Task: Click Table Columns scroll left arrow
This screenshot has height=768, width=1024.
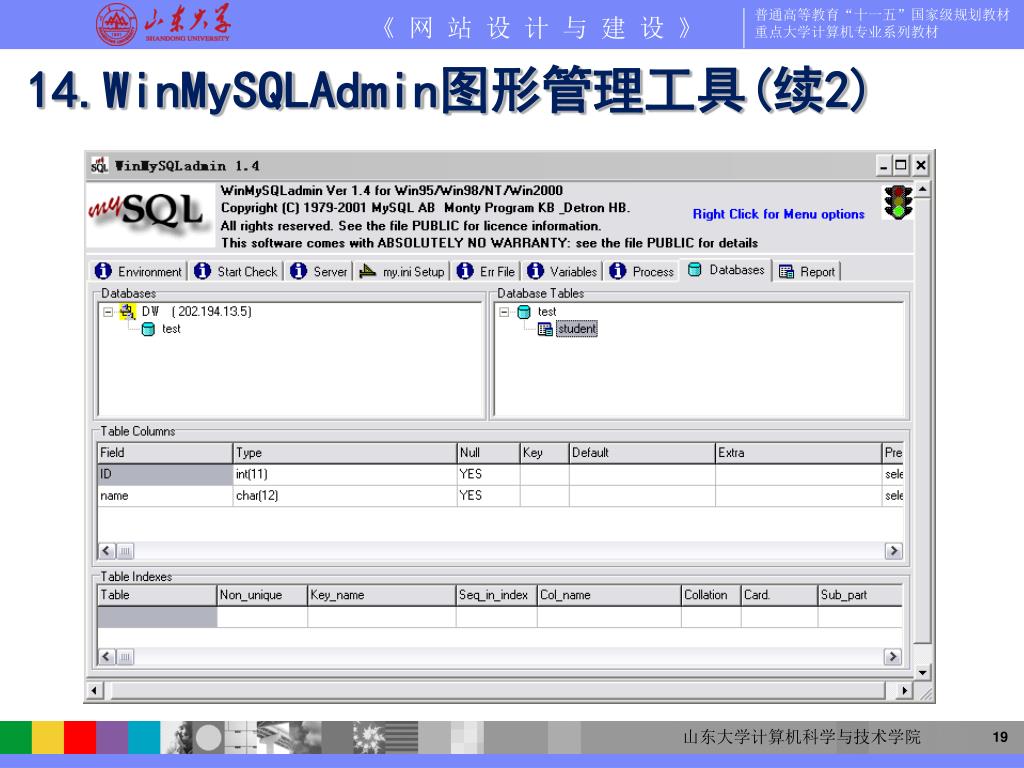Action: click(x=106, y=551)
